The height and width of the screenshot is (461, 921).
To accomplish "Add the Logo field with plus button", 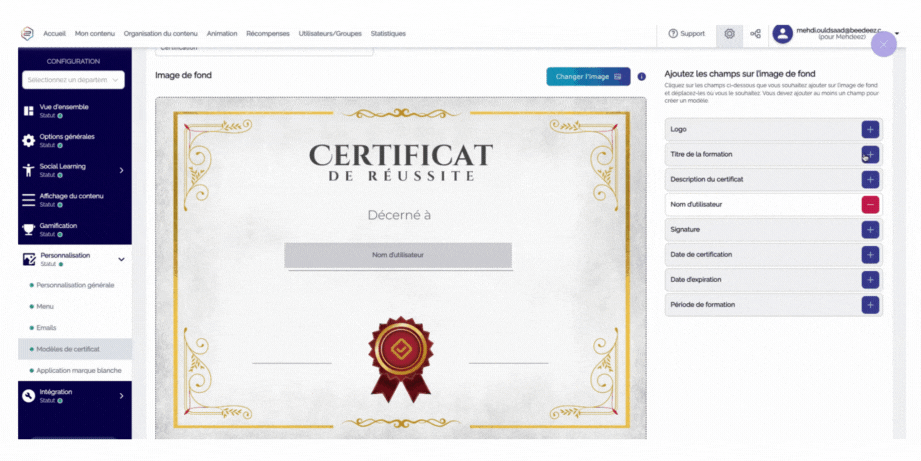I will click(870, 129).
